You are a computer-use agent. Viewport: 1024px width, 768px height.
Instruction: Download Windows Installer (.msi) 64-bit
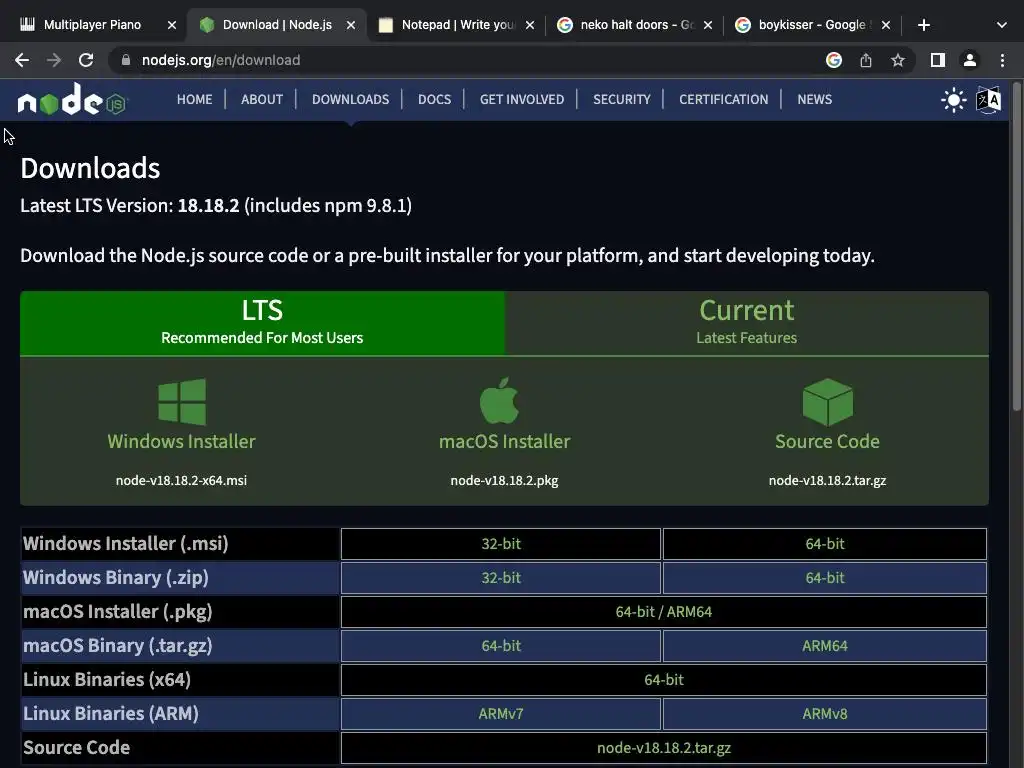pyautogui.click(x=825, y=544)
